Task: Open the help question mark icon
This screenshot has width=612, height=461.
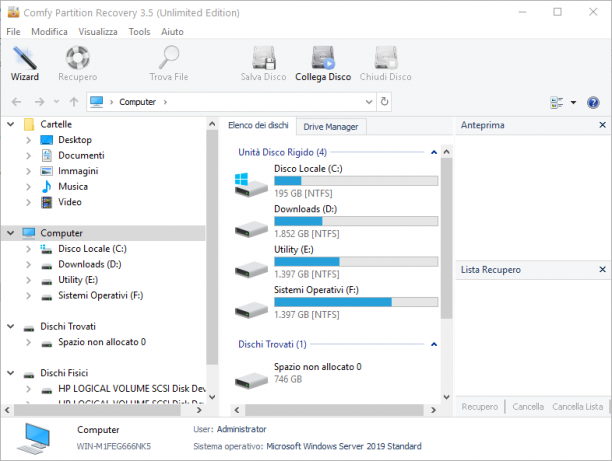Action: 593,102
